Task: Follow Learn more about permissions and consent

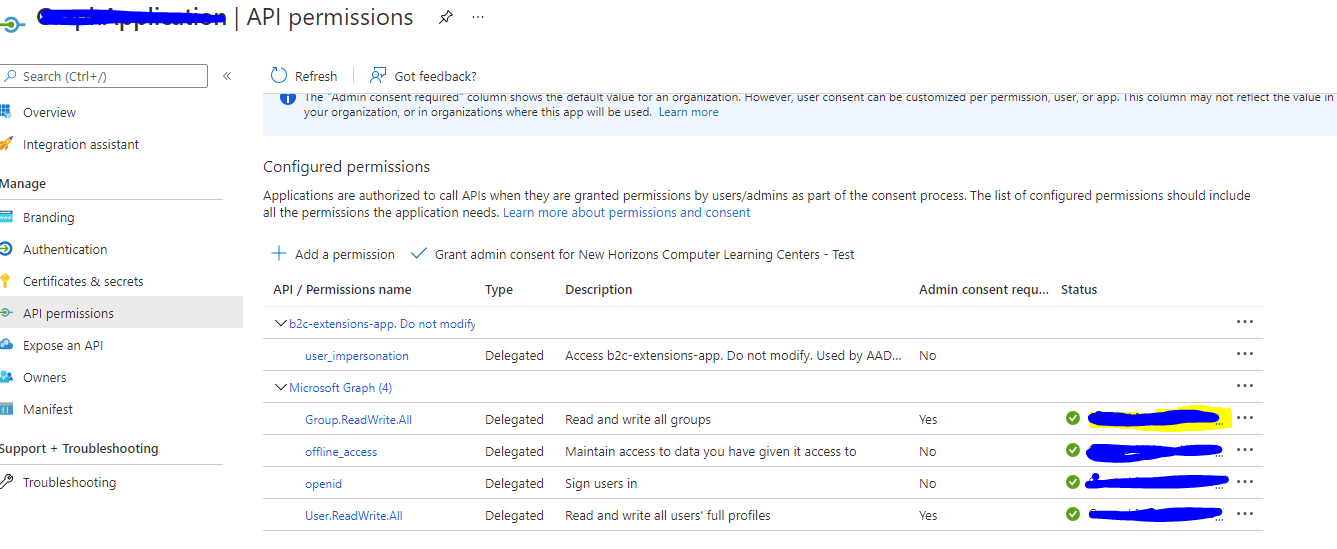Action: [x=626, y=212]
